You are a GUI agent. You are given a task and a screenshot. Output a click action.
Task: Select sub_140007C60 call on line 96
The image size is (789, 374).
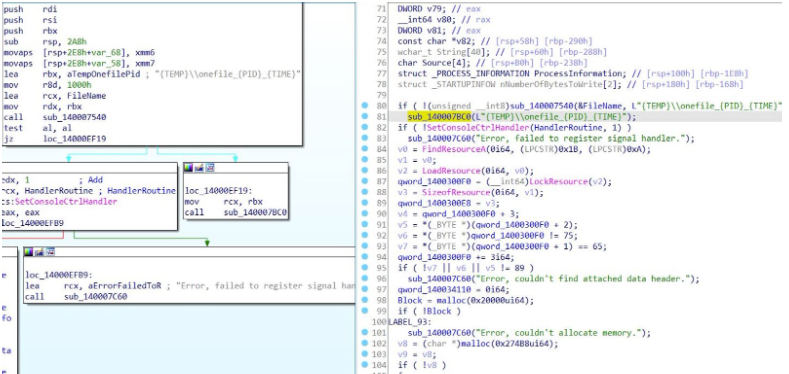[x=439, y=279]
